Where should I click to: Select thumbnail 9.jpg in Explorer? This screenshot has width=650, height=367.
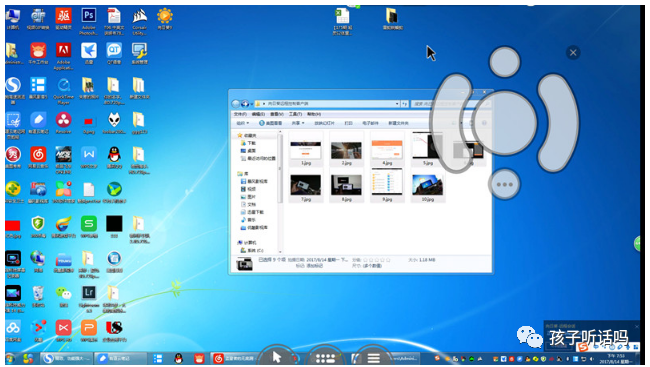click(x=387, y=186)
